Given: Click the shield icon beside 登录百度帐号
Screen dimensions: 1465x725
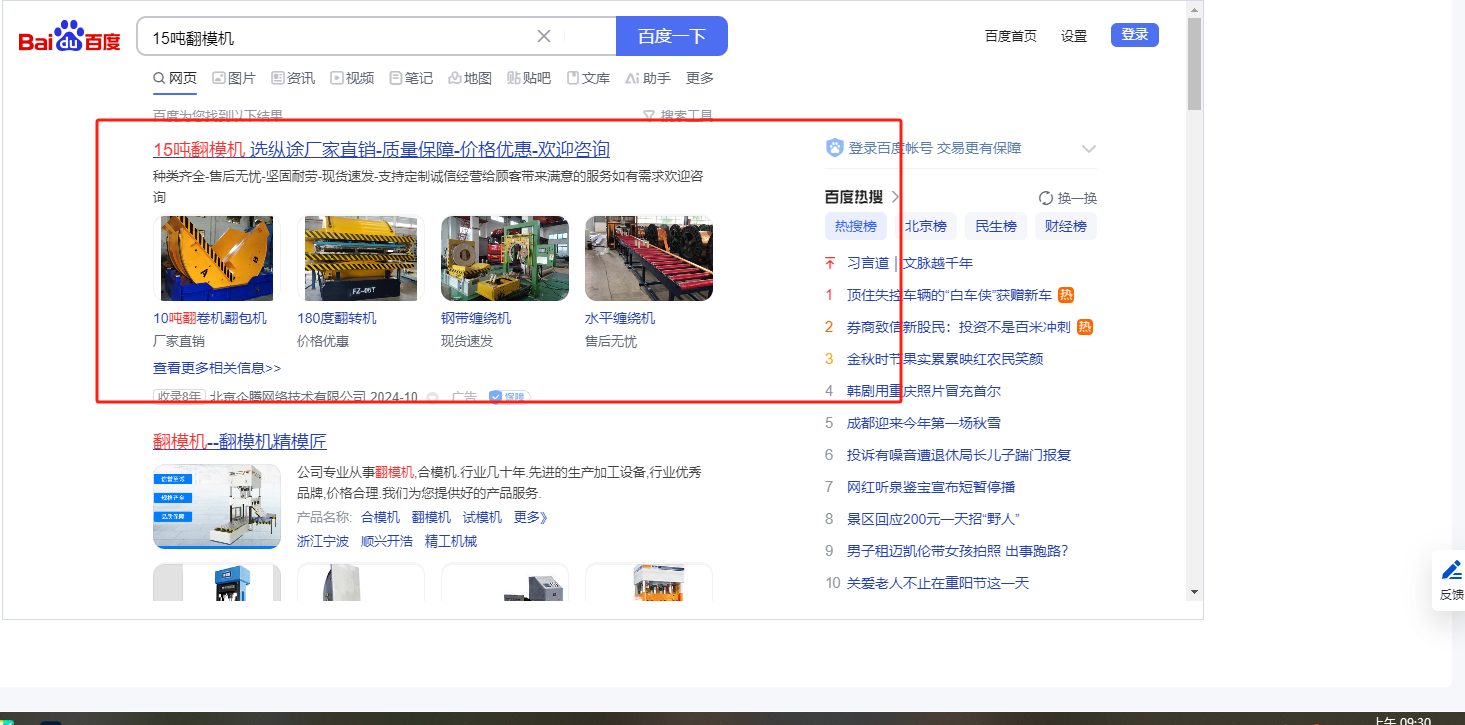Looking at the screenshot, I should tap(834, 148).
